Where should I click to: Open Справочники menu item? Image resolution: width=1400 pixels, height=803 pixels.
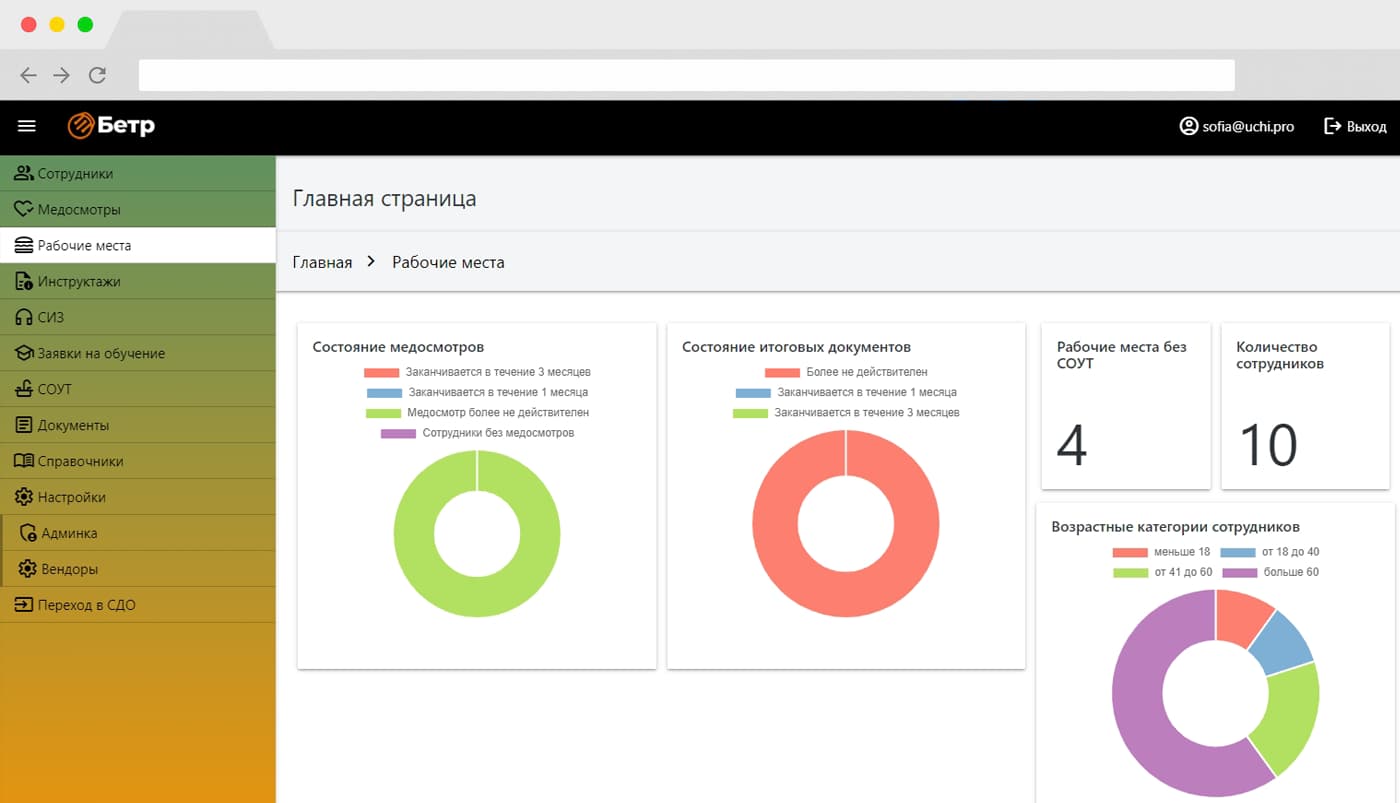[138, 461]
